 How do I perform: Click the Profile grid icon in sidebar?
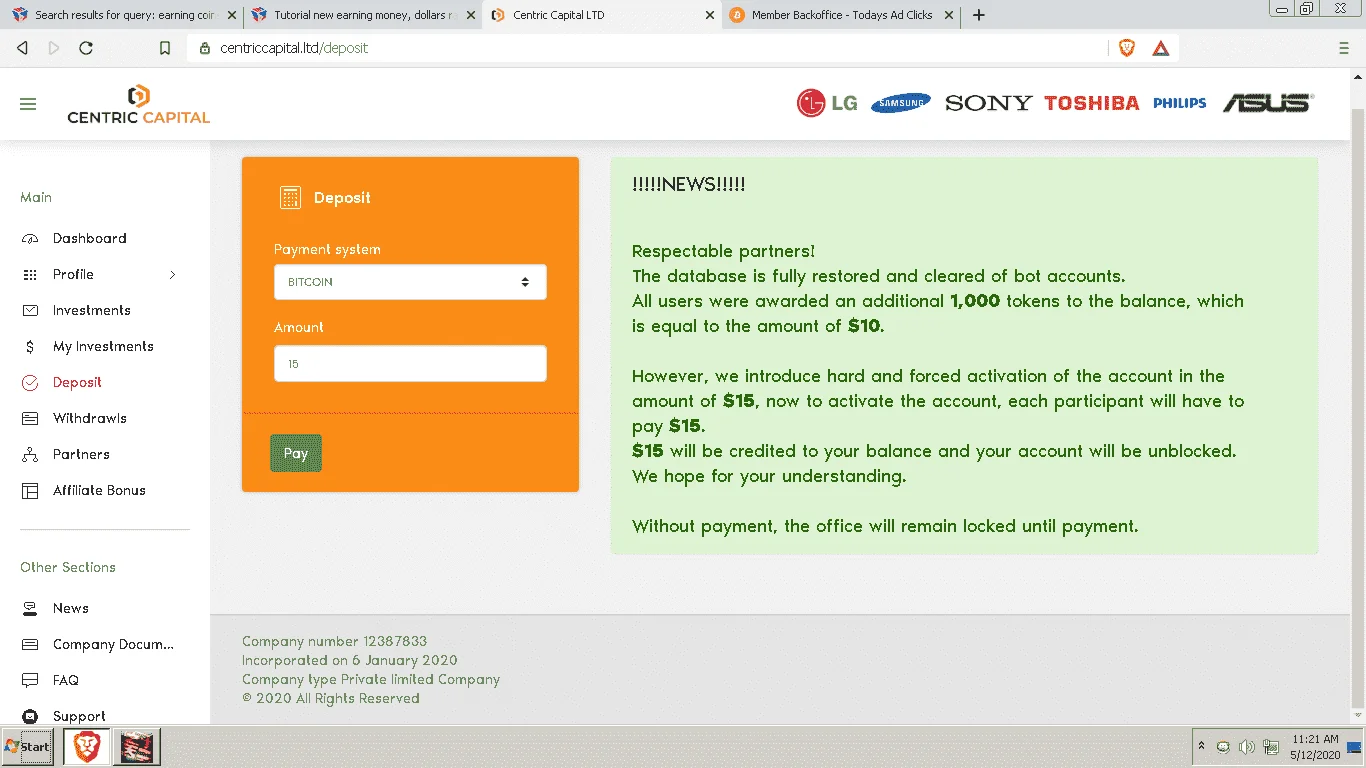[x=30, y=275]
